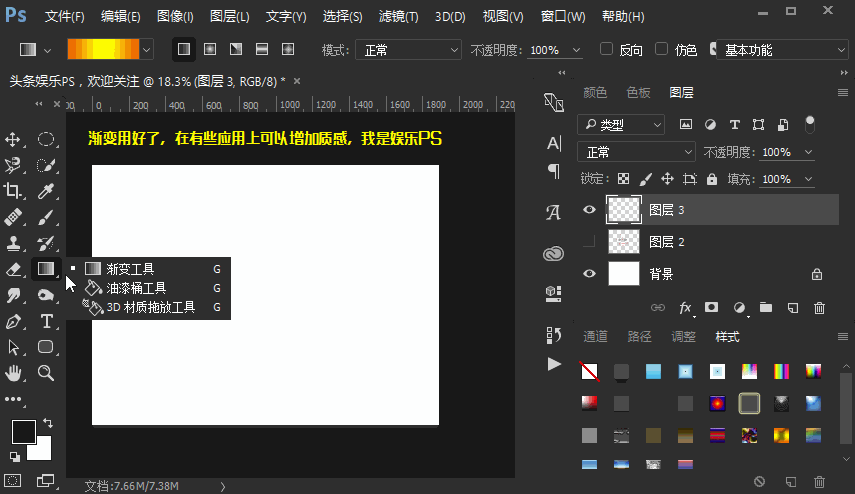Toggle lock all padlock icon

tap(712, 179)
